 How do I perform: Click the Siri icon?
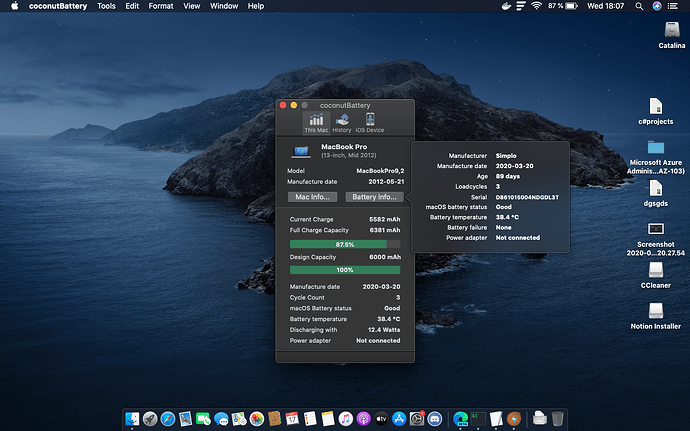click(657, 6)
